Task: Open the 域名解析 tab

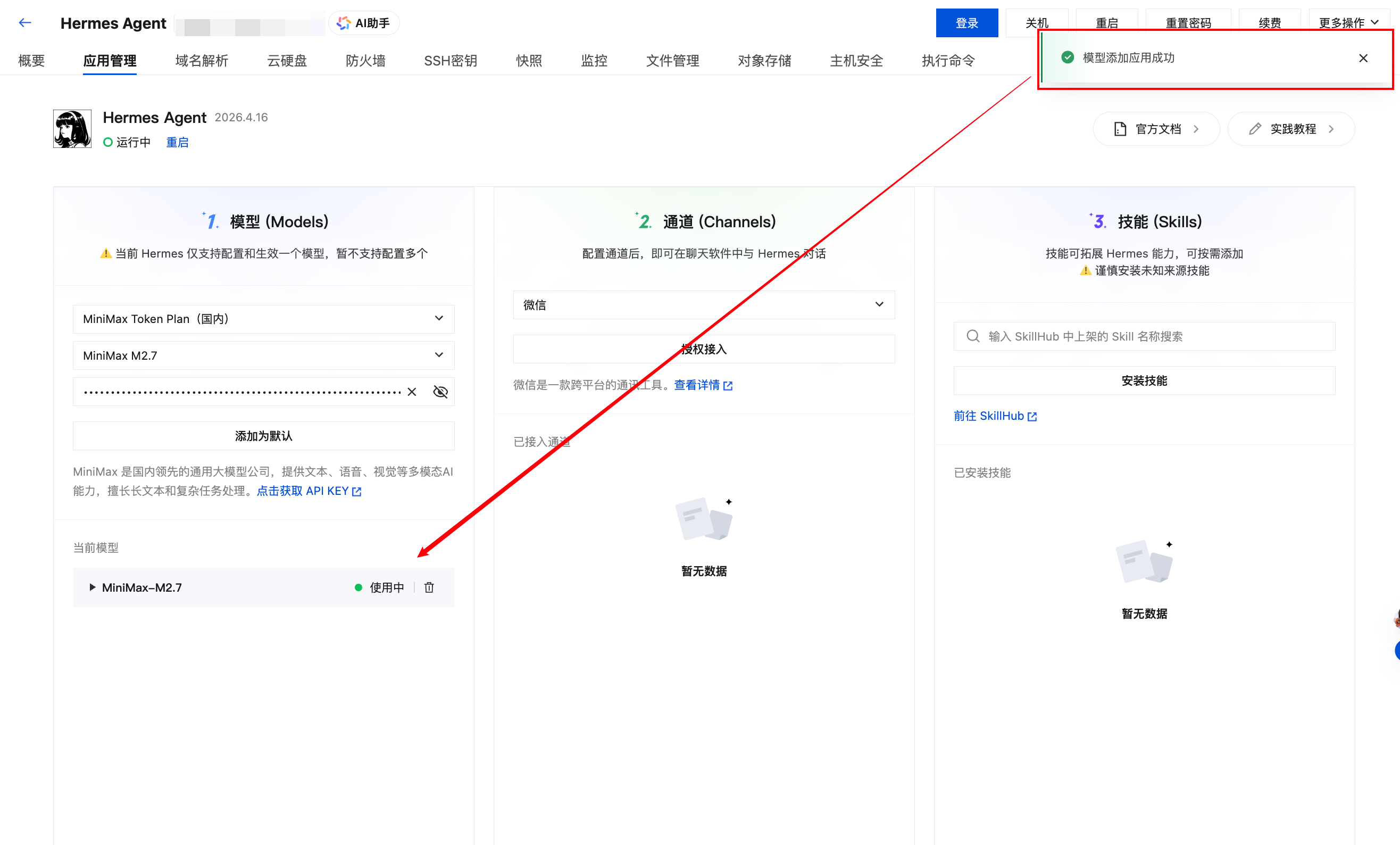Action: (x=202, y=61)
